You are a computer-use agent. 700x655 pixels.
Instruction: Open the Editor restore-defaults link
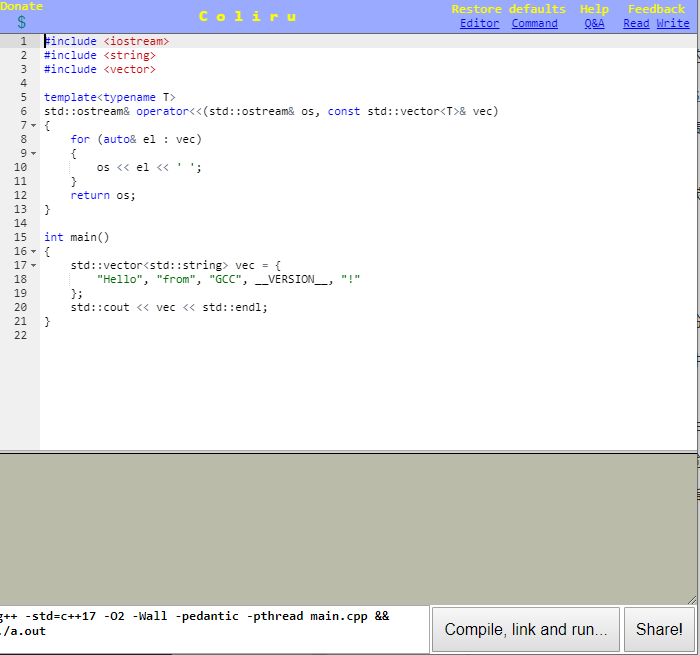click(479, 24)
